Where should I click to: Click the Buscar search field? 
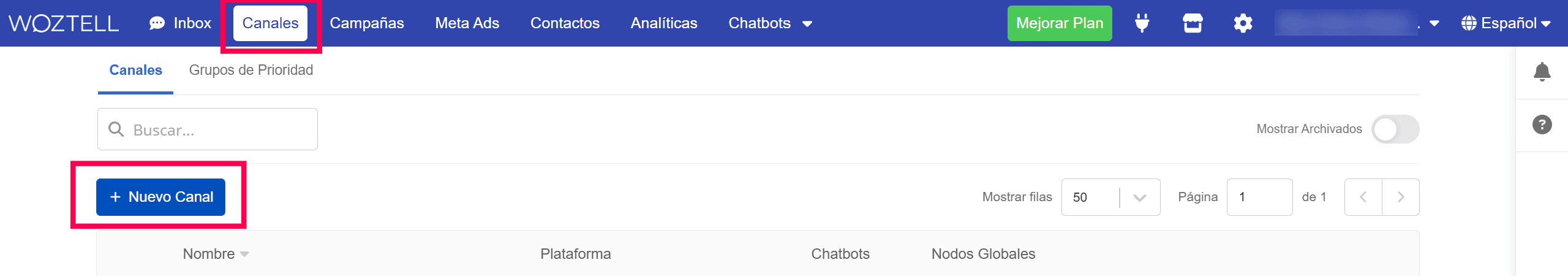(208, 129)
